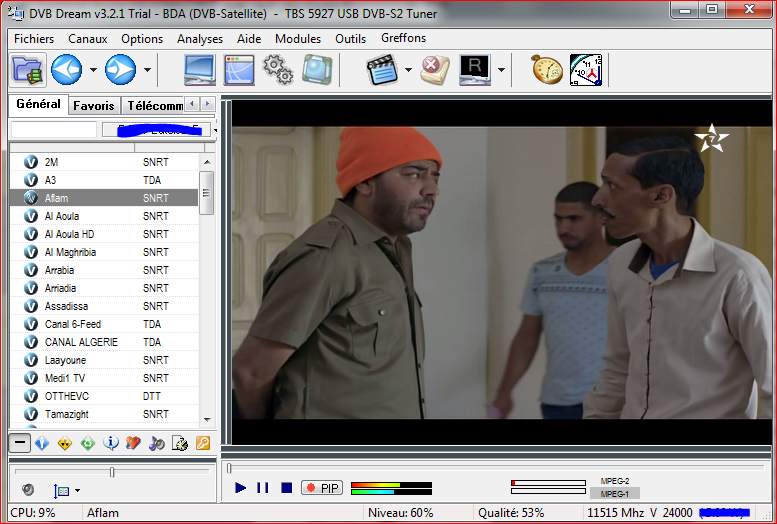The width and height of the screenshot is (777, 524).
Task: Open the channel folder icon in toolbar
Action: click(x=27, y=70)
